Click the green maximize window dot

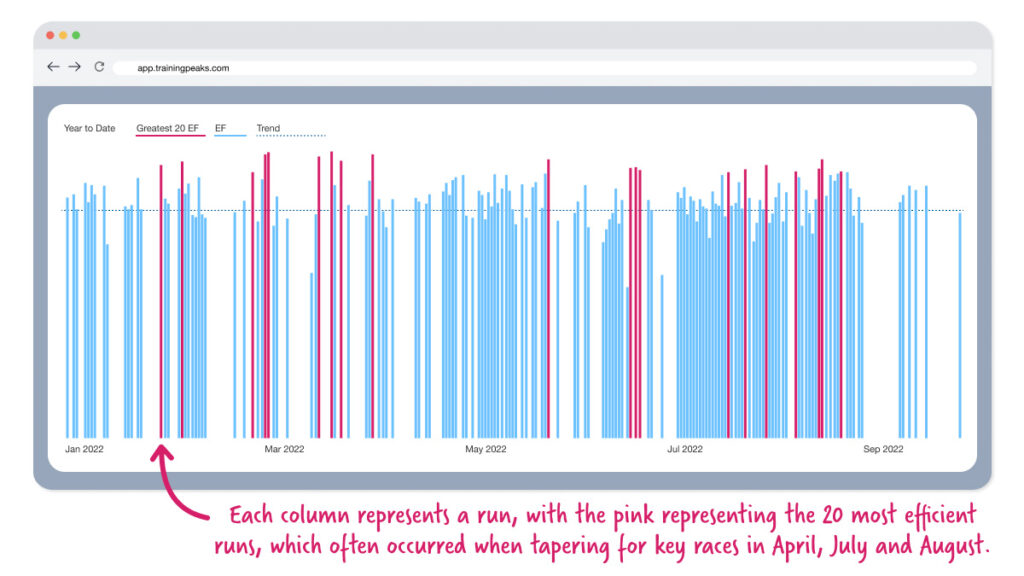76,35
